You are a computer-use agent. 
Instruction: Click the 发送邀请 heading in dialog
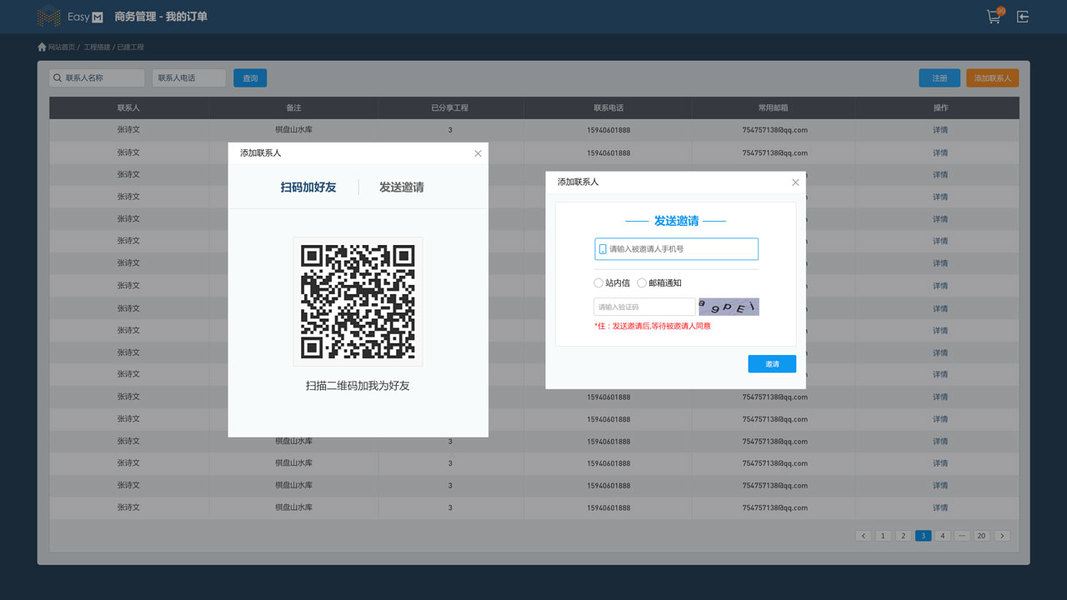[x=676, y=221]
